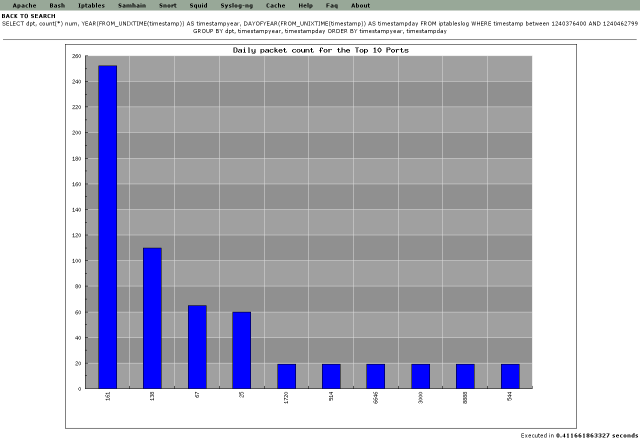Follow the BACK TO SEARCH link
640x444 pixels.
[x=28, y=16]
